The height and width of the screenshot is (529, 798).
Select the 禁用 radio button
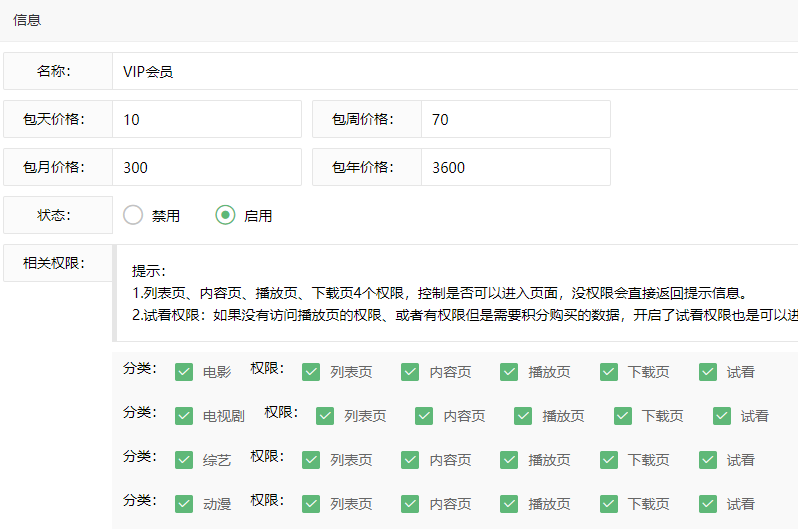click(x=133, y=215)
